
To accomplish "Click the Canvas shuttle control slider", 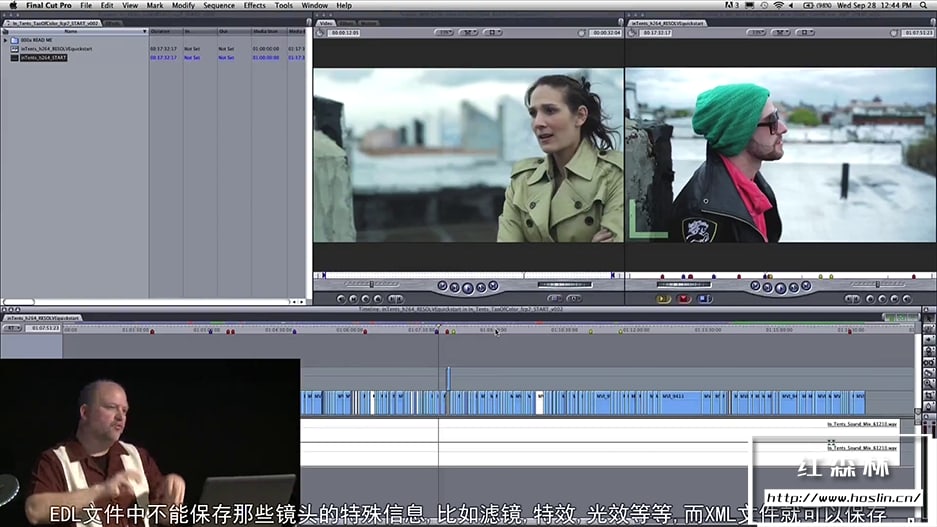I will coord(878,284).
